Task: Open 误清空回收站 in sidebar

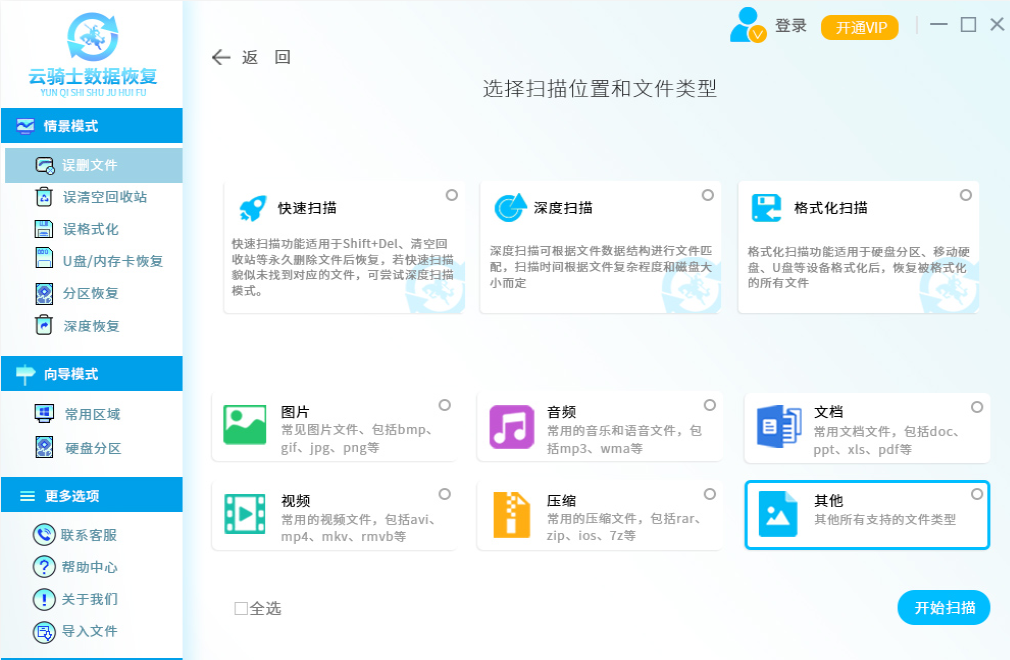Action: click(x=104, y=197)
